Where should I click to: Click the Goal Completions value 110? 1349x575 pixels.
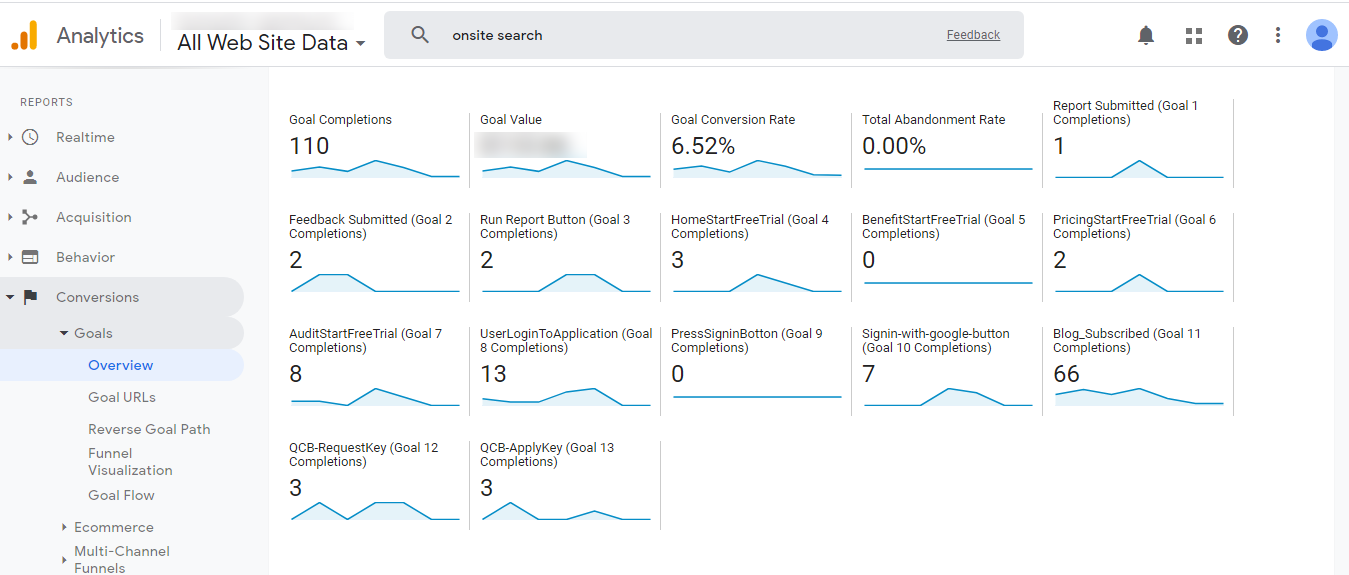tap(309, 146)
